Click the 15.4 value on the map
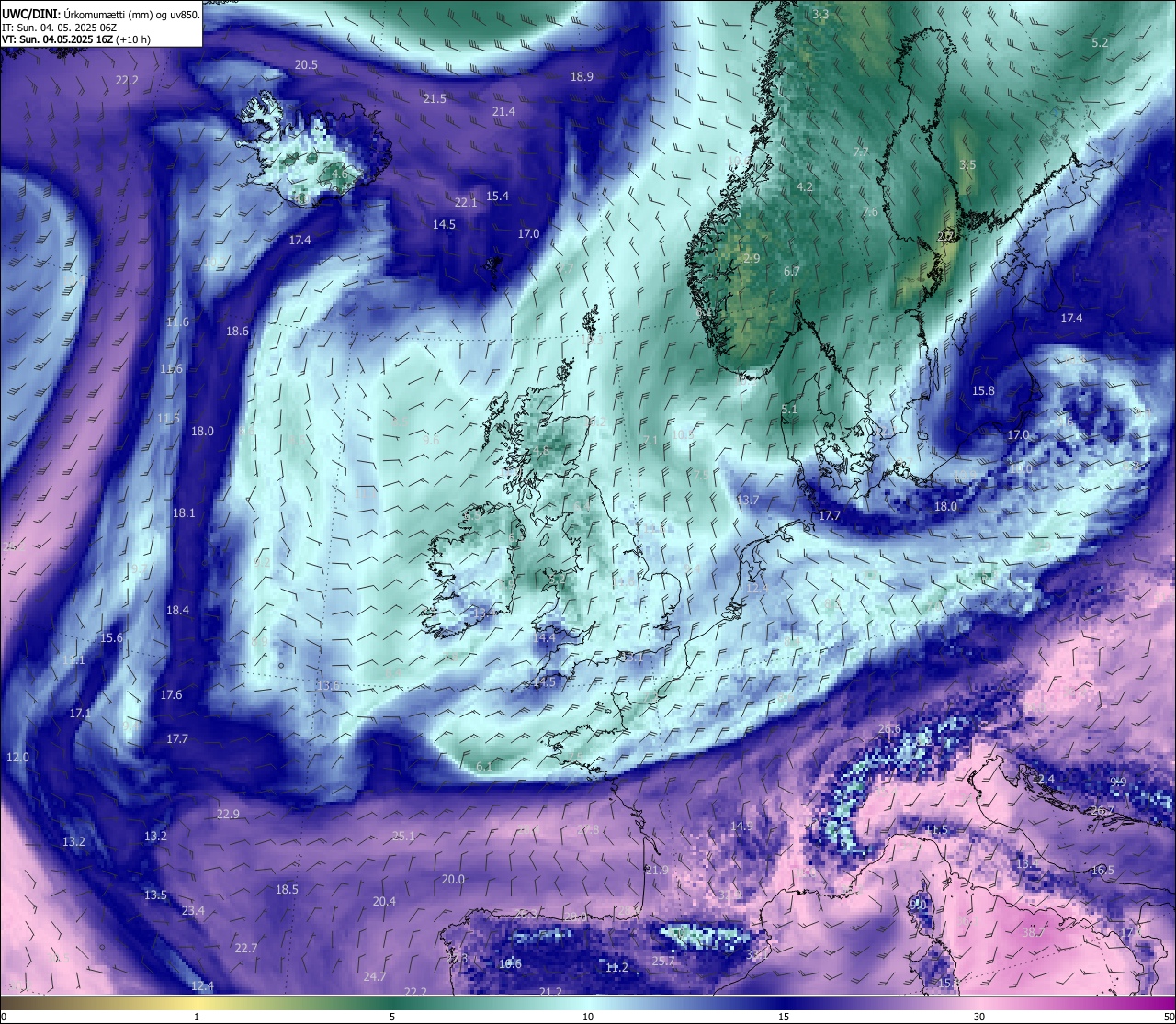 tap(497, 196)
